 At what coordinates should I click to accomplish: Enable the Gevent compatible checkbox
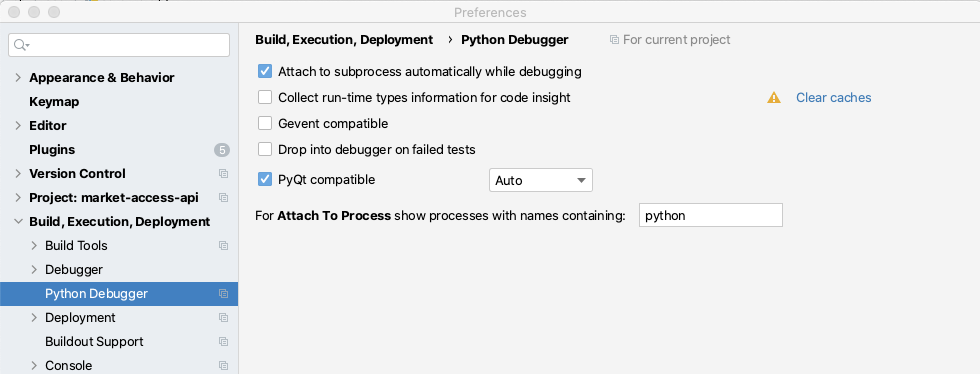click(x=265, y=123)
